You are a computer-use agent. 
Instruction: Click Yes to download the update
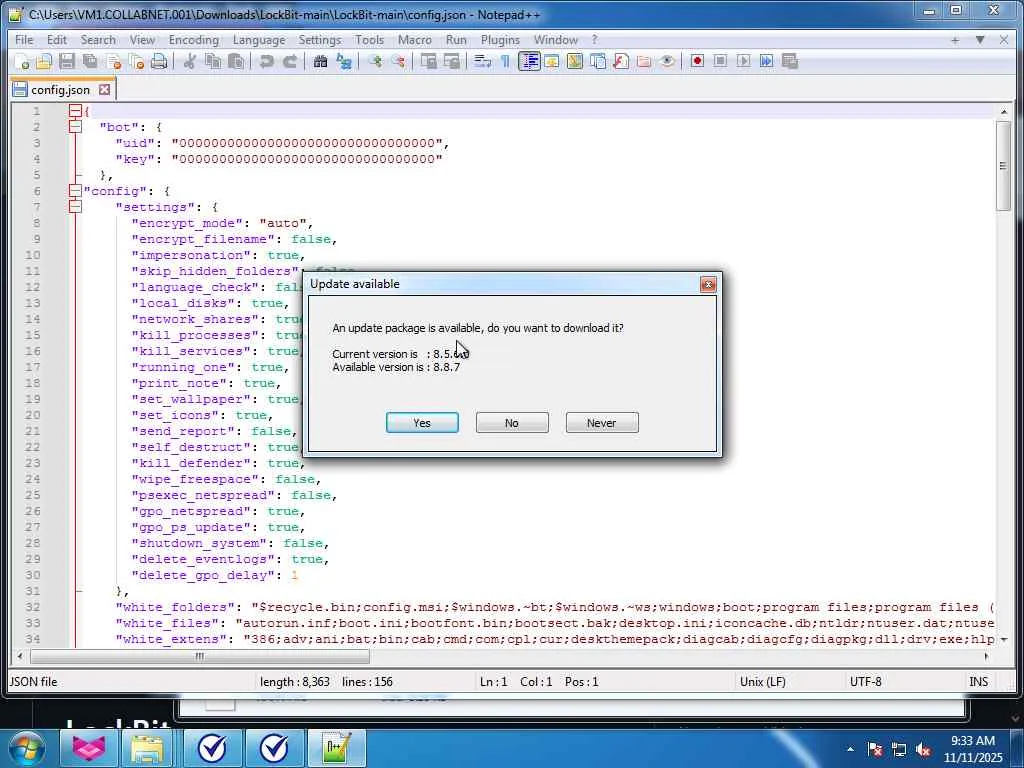[x=422, y=423]
